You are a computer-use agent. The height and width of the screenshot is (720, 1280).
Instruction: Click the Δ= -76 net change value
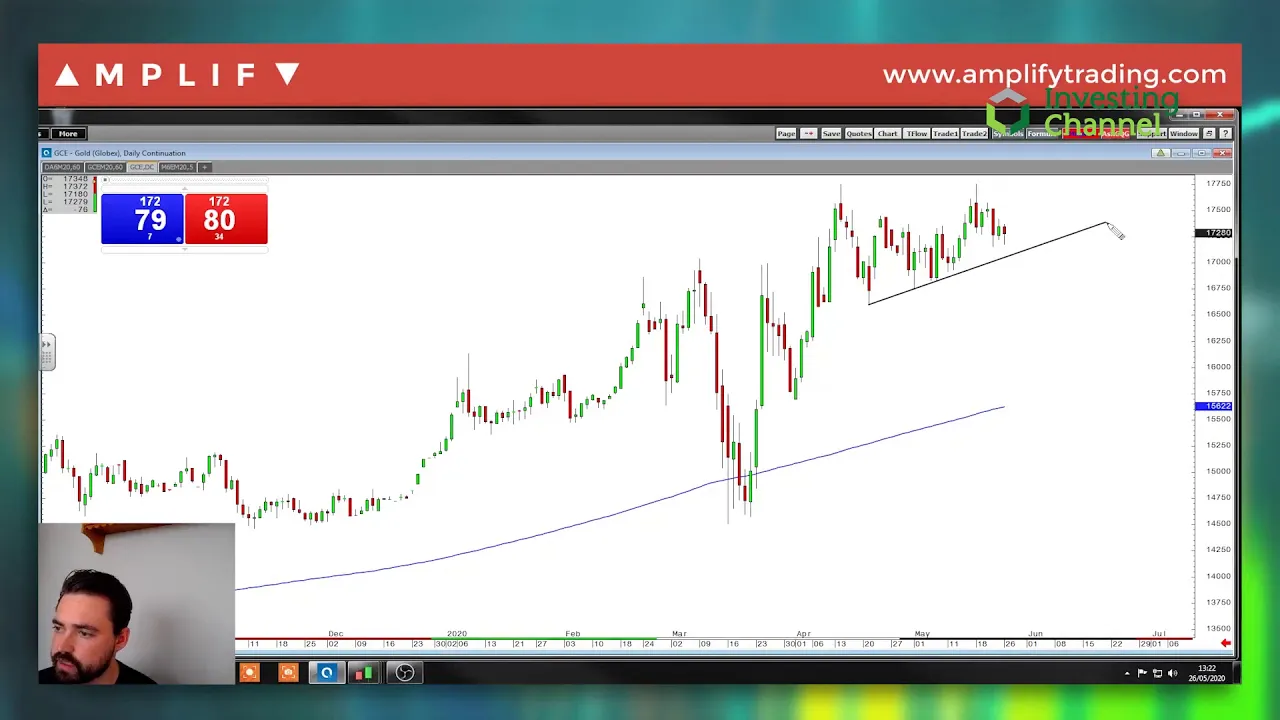tap(66, 210)
